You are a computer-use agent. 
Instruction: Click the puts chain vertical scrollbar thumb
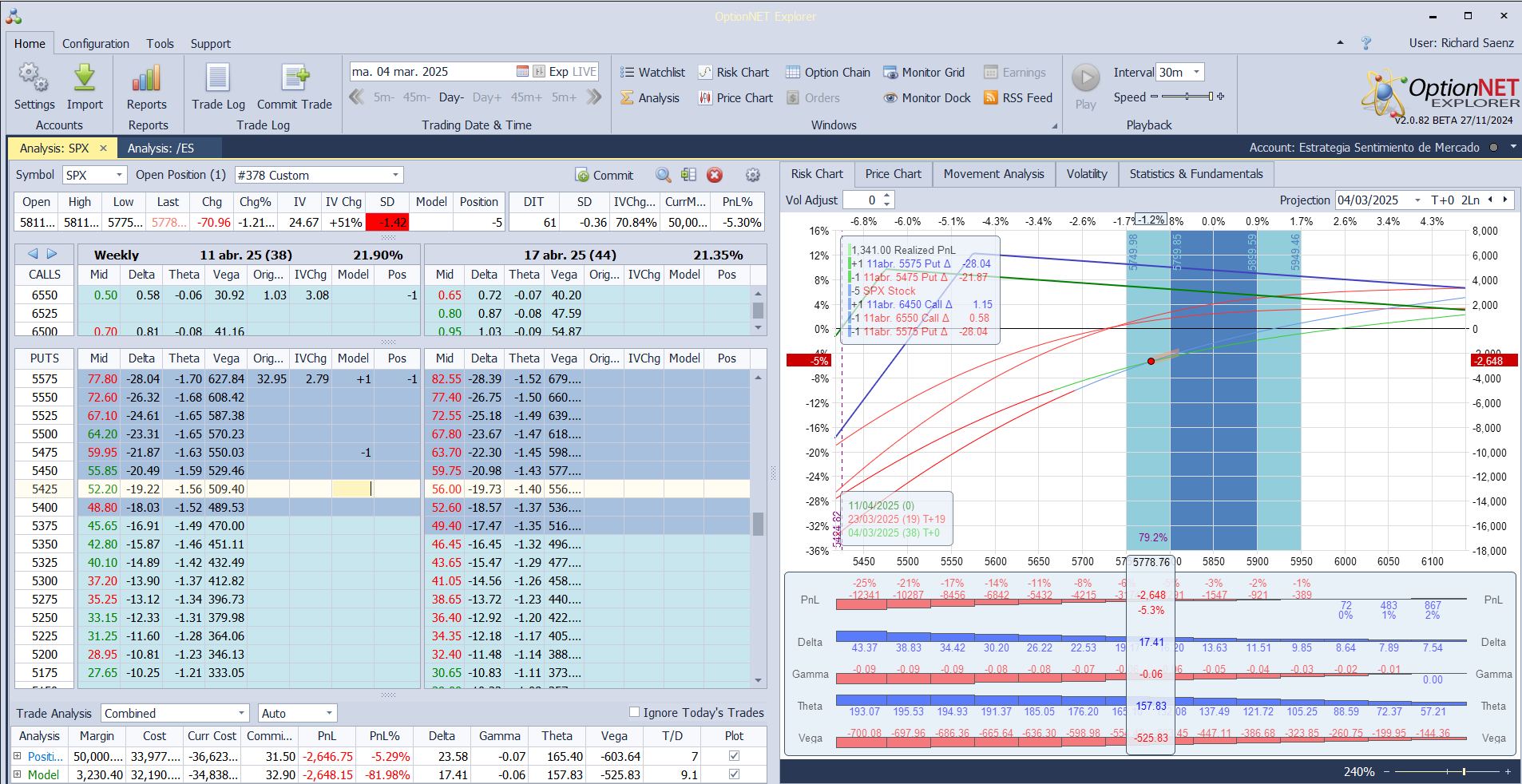pyautogui.click(x=758, y=523)
